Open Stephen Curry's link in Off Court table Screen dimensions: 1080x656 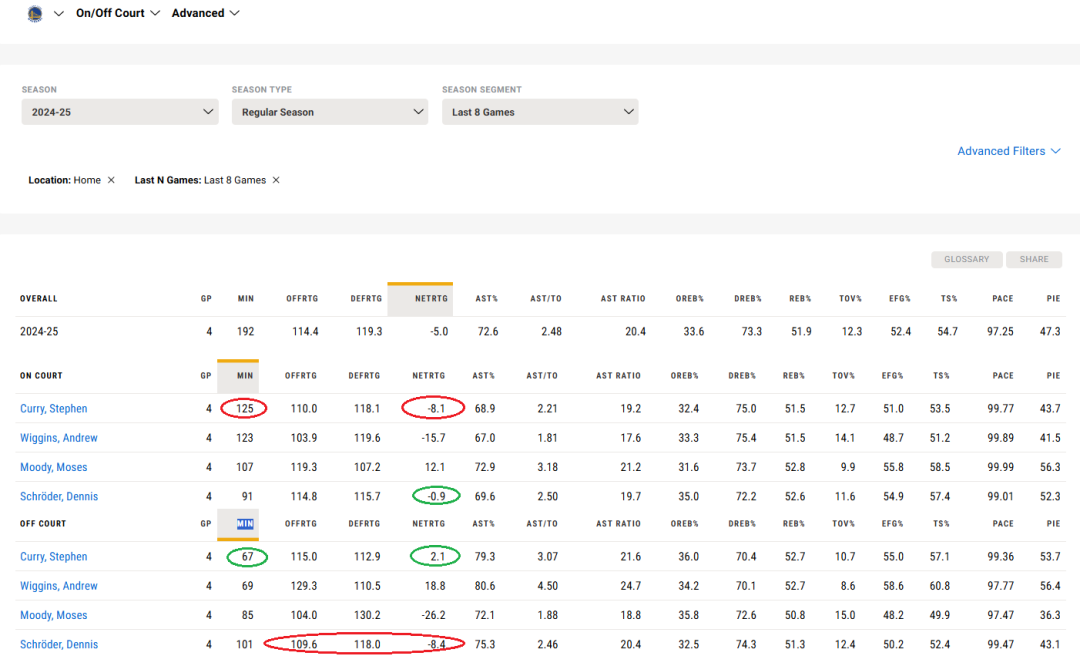click(54, 557)
